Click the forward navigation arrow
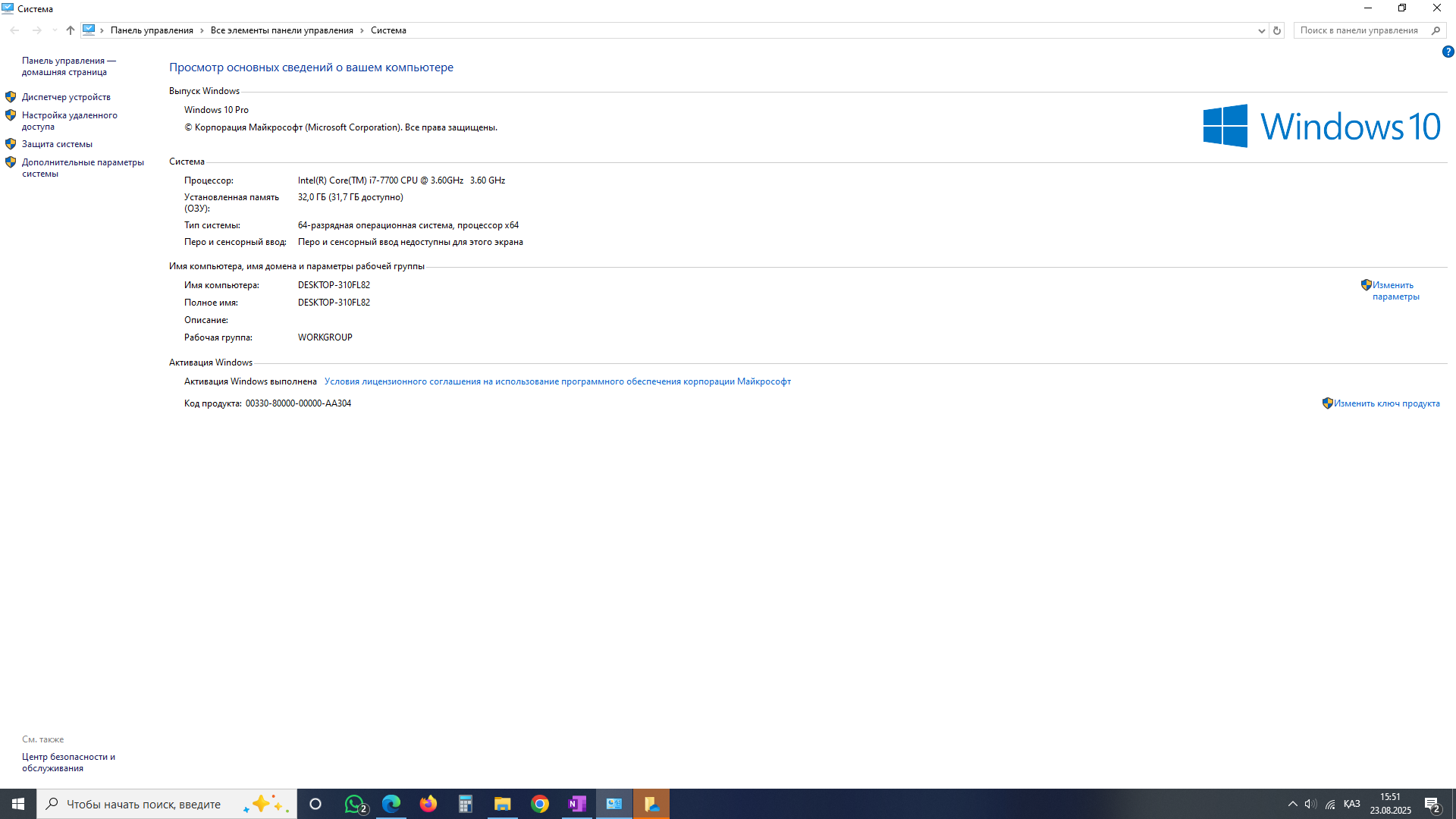The width and height of the screenshot is (1456, 819). pyautogui.click(x=36, y=30)
